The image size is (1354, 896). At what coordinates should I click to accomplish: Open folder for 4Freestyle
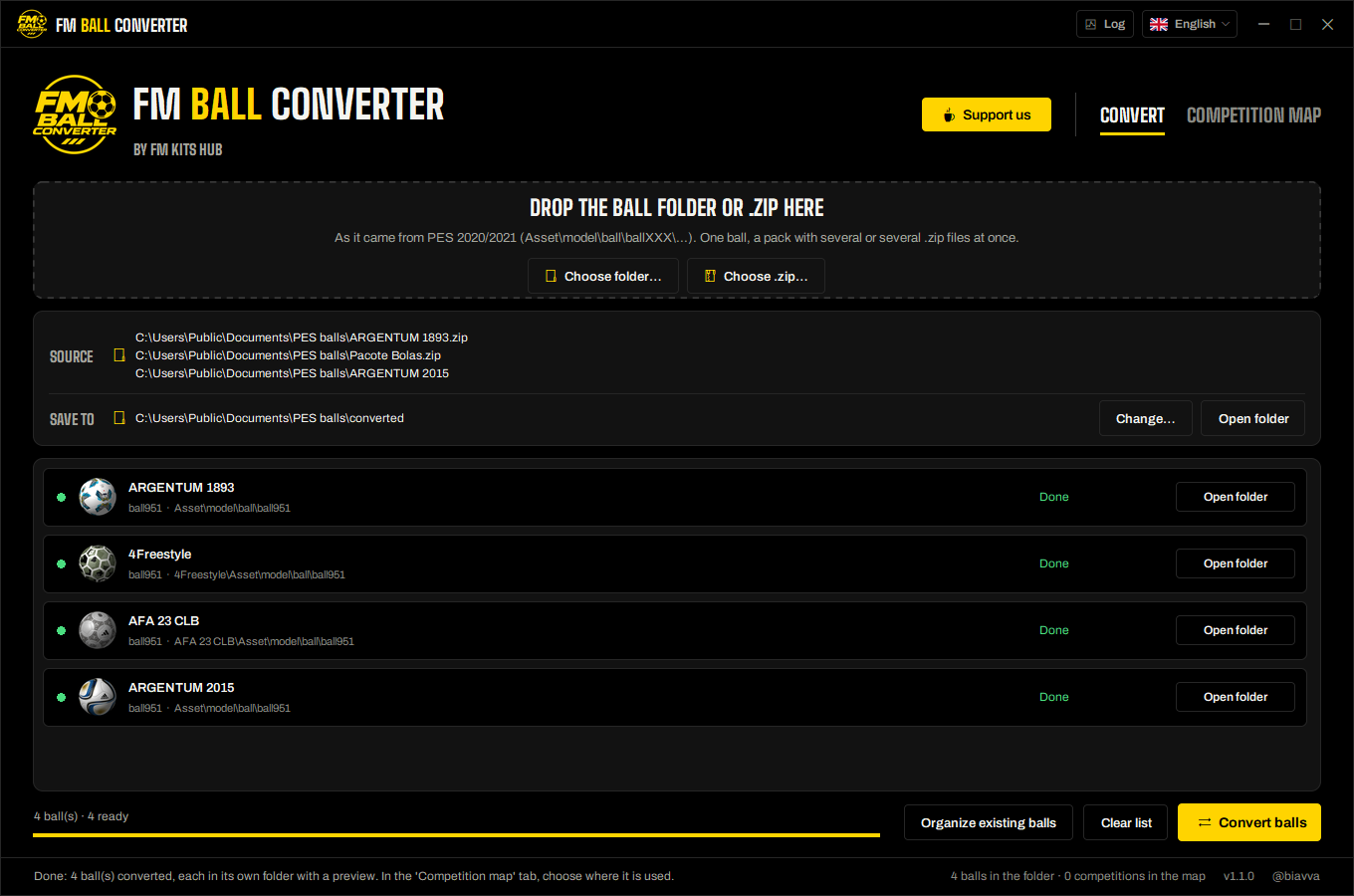click(x=1236, y=563)
